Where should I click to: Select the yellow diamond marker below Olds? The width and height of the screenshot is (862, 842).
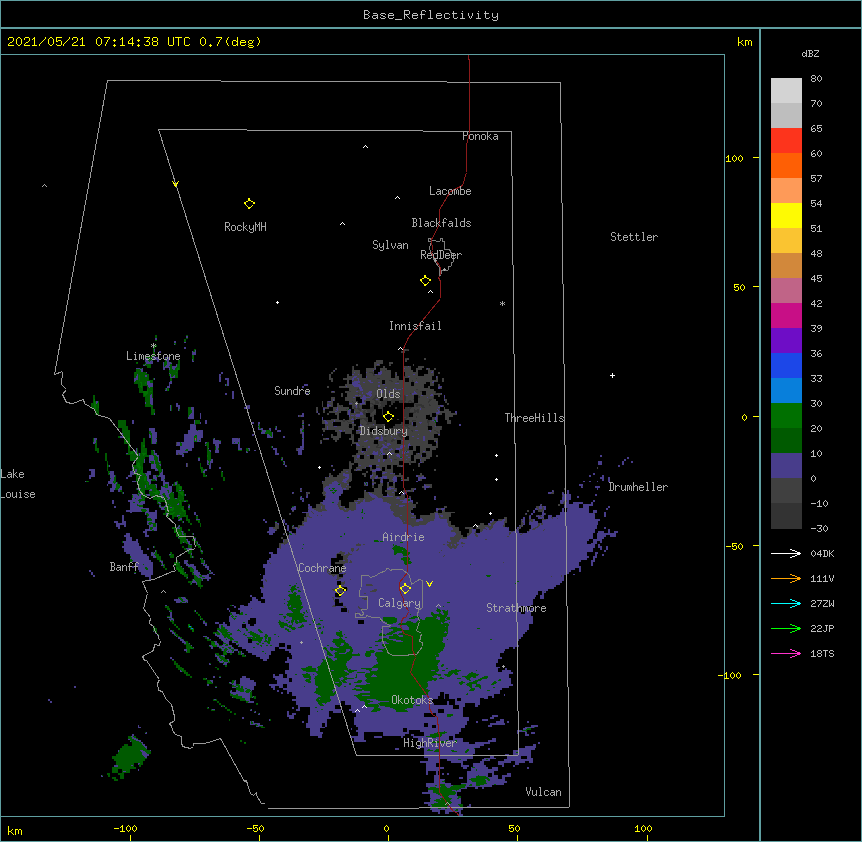[x=388, y=416]
